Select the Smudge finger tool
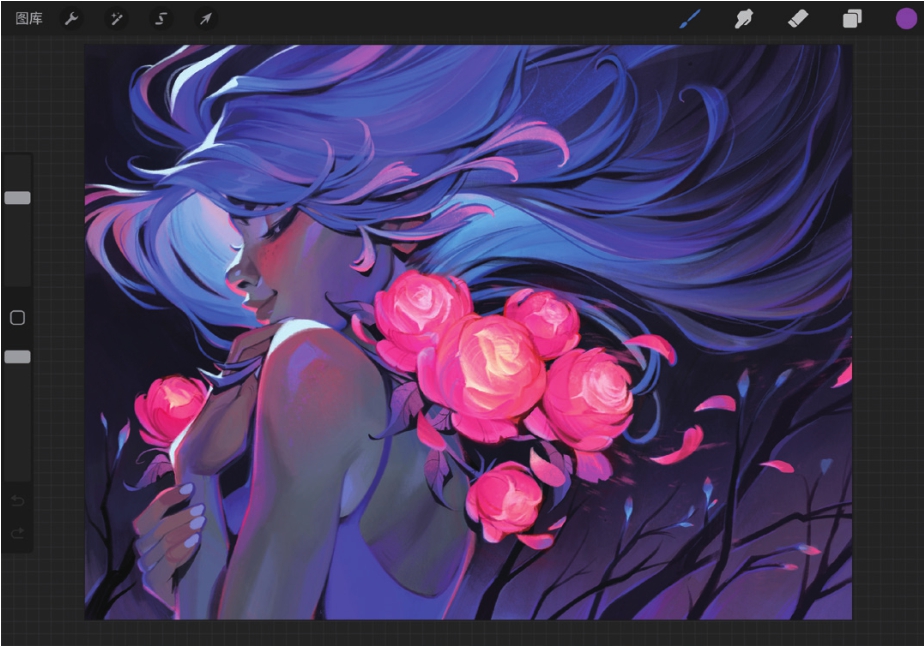 point(744,19)
